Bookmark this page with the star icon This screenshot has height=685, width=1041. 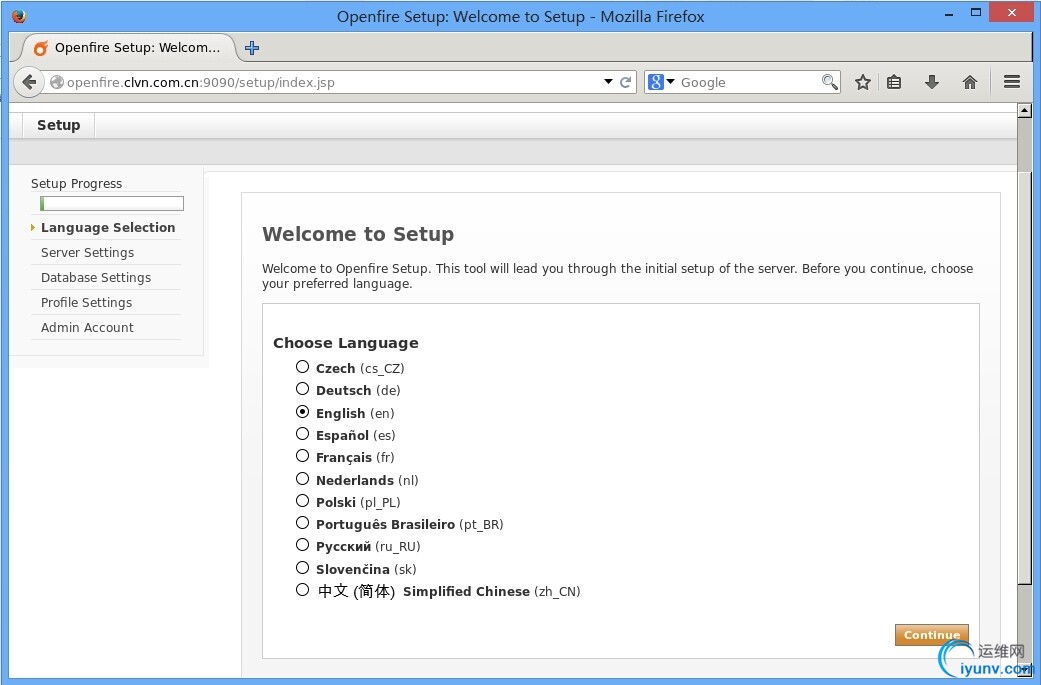[862, 82]
